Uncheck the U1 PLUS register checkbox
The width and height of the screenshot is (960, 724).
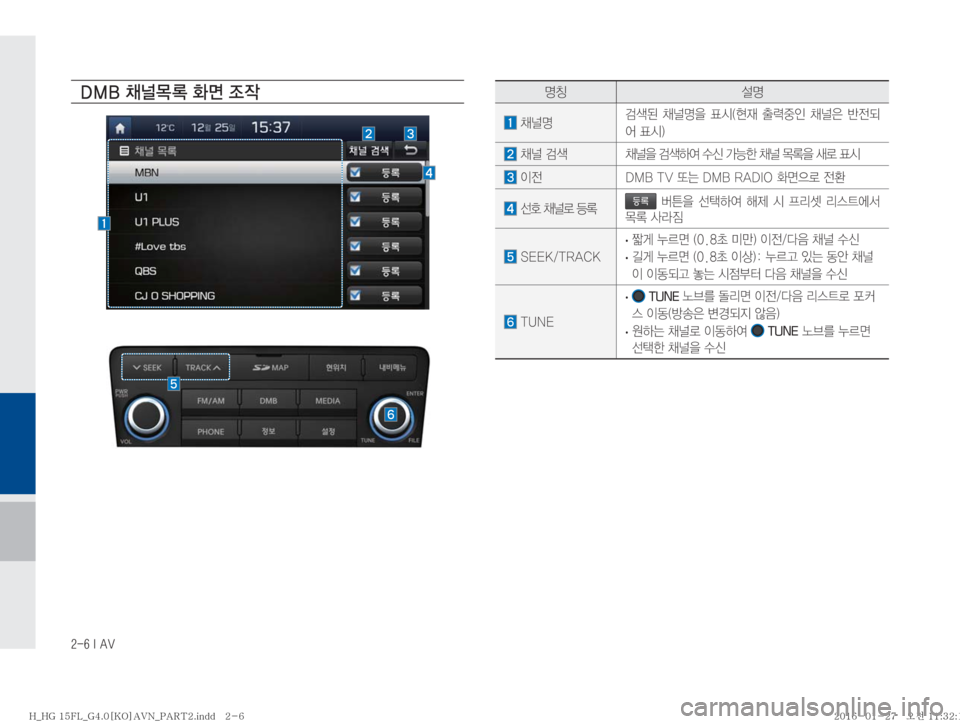(356, 221)
